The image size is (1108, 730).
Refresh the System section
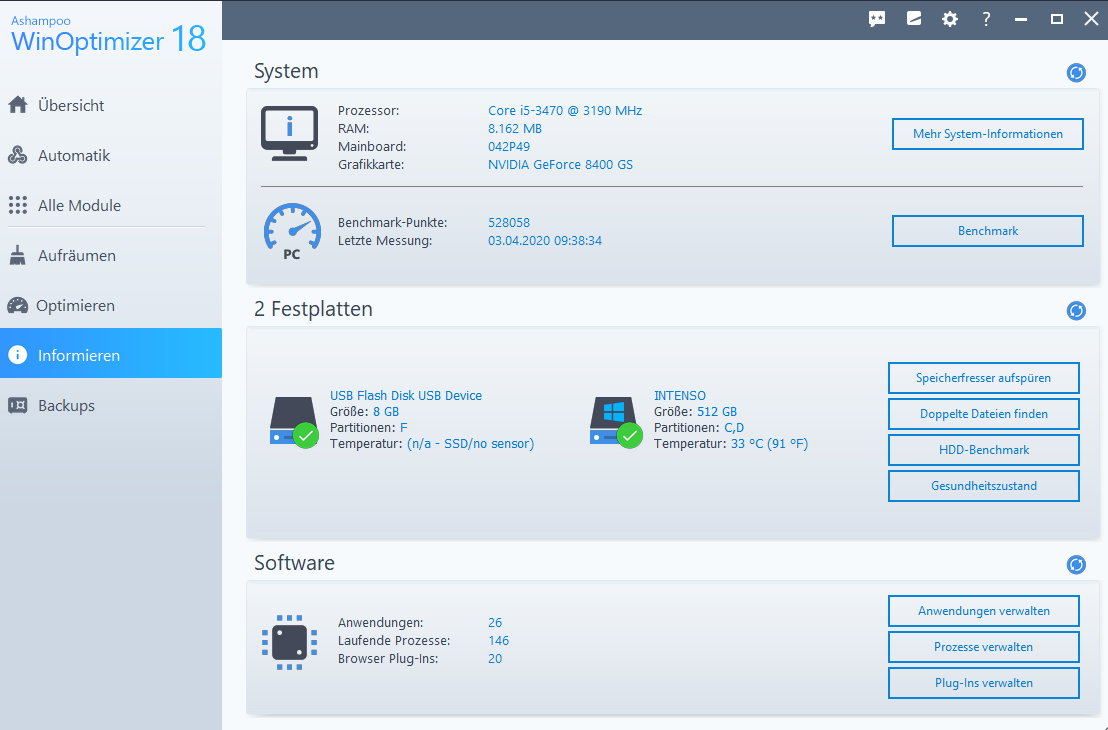click(x=1076, y=72)
